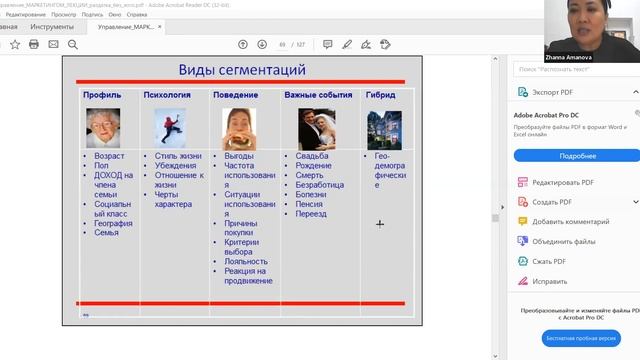Select the highlighter pen tool
Image resolution: width=640 pixels, height=360 pixels.
(347, 44)
